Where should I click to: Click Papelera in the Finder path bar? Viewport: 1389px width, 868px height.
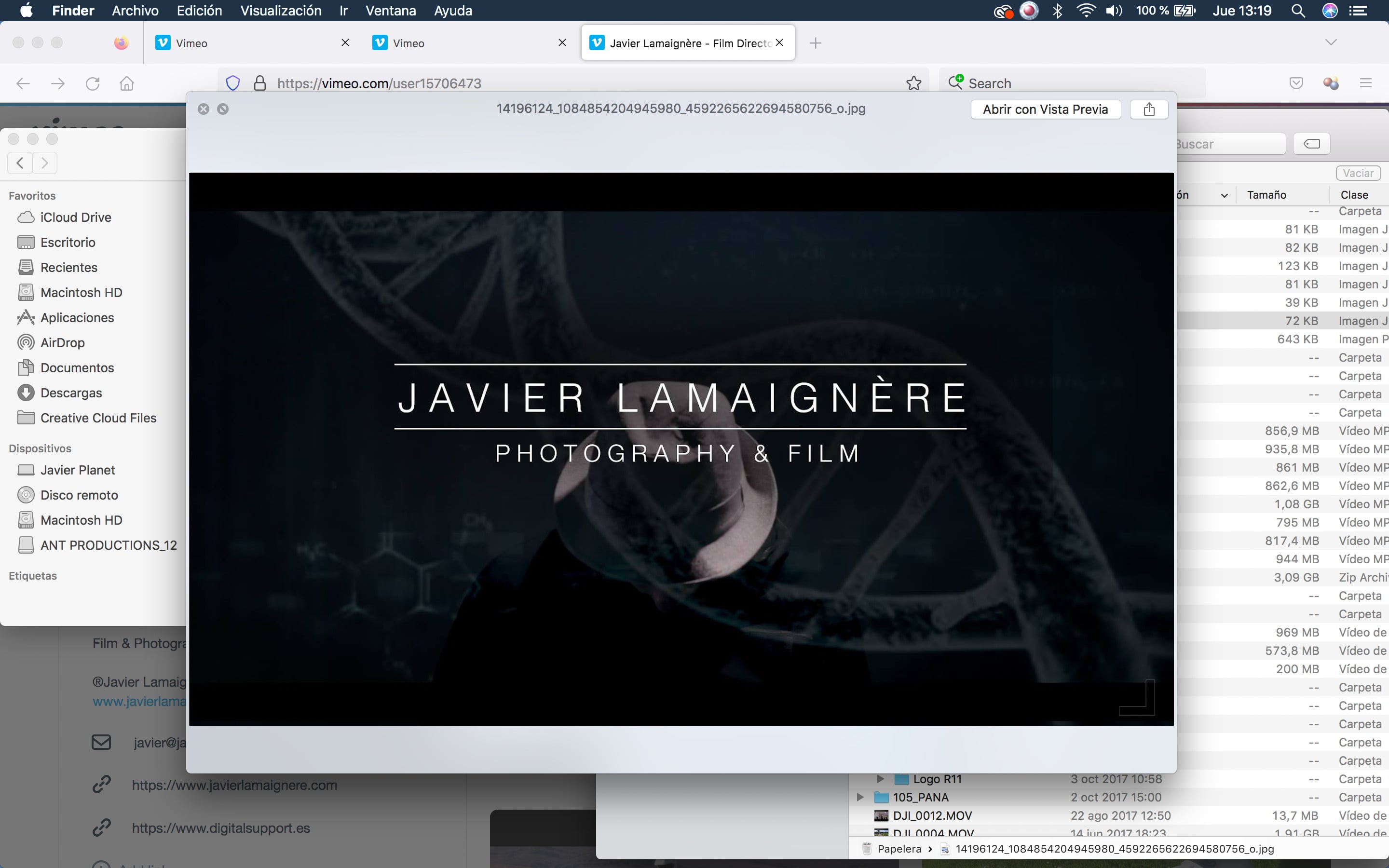(899, 849)
